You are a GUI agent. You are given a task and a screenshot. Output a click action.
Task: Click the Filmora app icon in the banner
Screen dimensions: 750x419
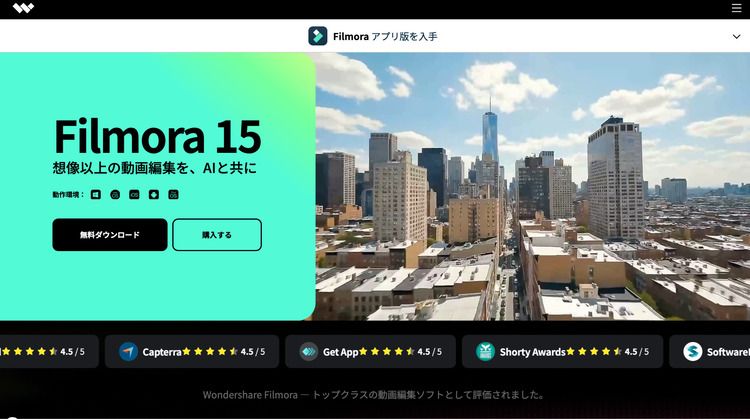318,36
